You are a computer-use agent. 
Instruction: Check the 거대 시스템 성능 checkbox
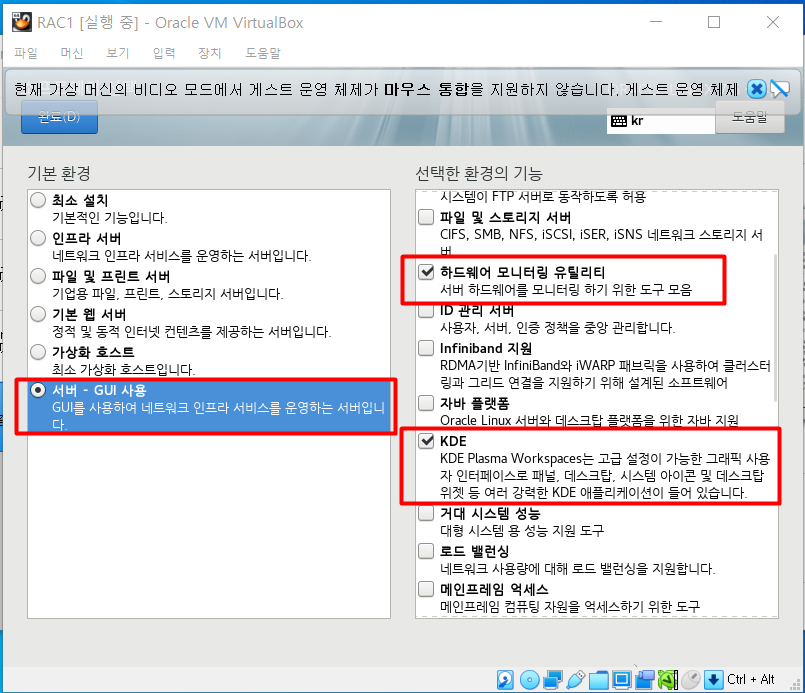coord(426,513)
